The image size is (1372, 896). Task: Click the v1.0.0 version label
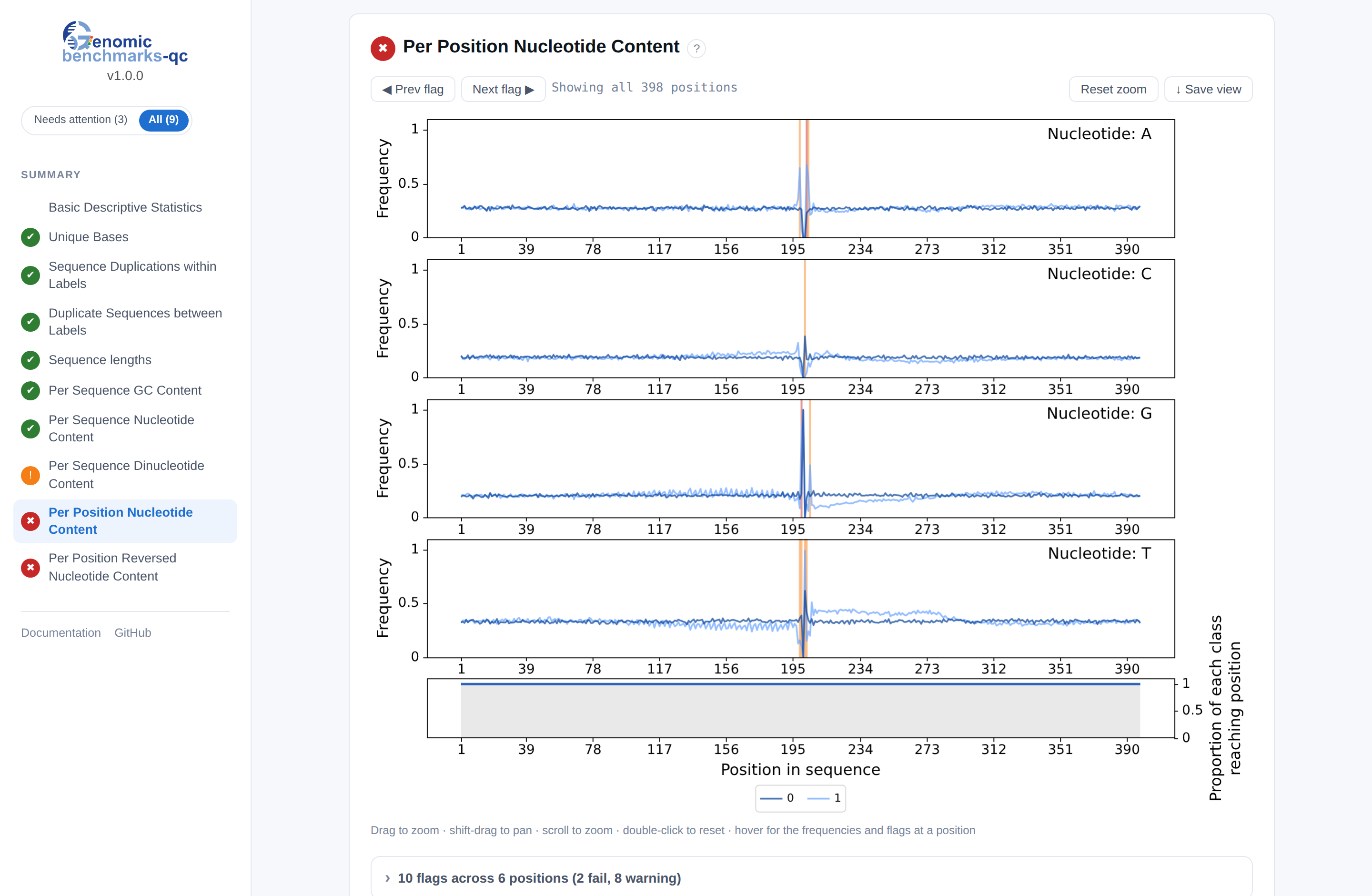tap(125, 75)
